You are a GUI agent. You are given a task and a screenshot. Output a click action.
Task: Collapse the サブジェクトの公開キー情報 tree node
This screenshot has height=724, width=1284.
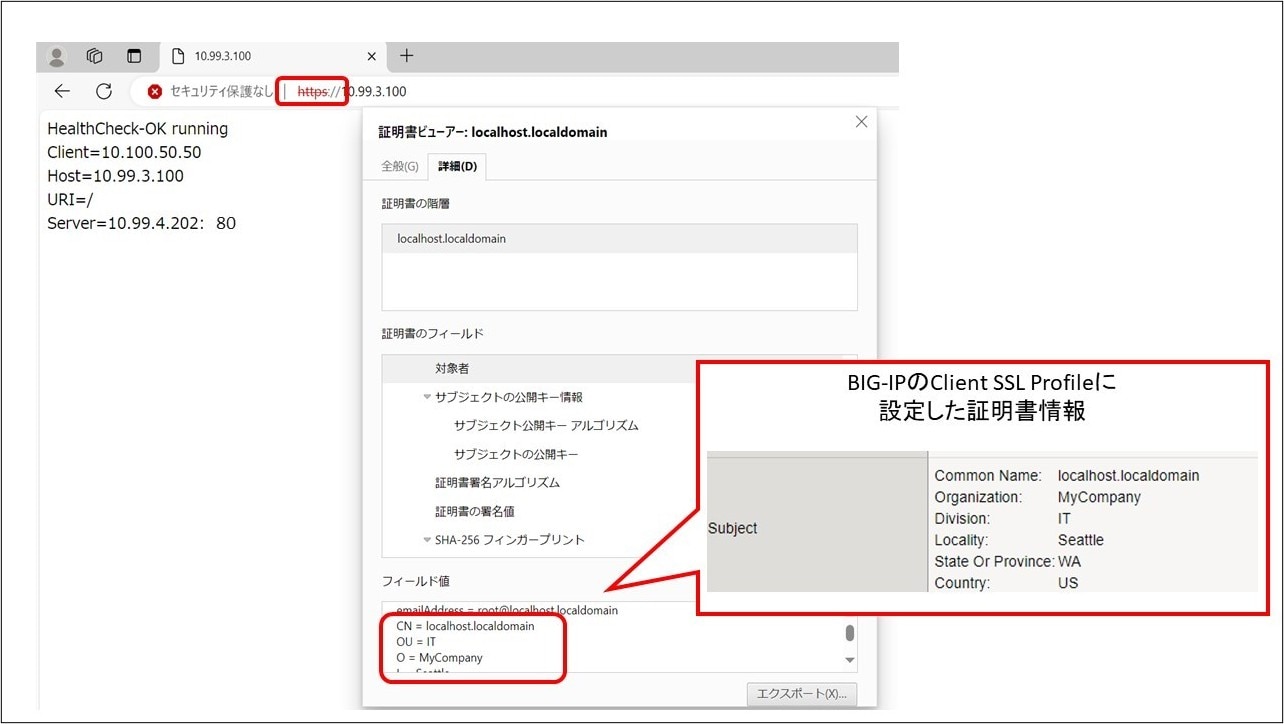click(427, 397)
